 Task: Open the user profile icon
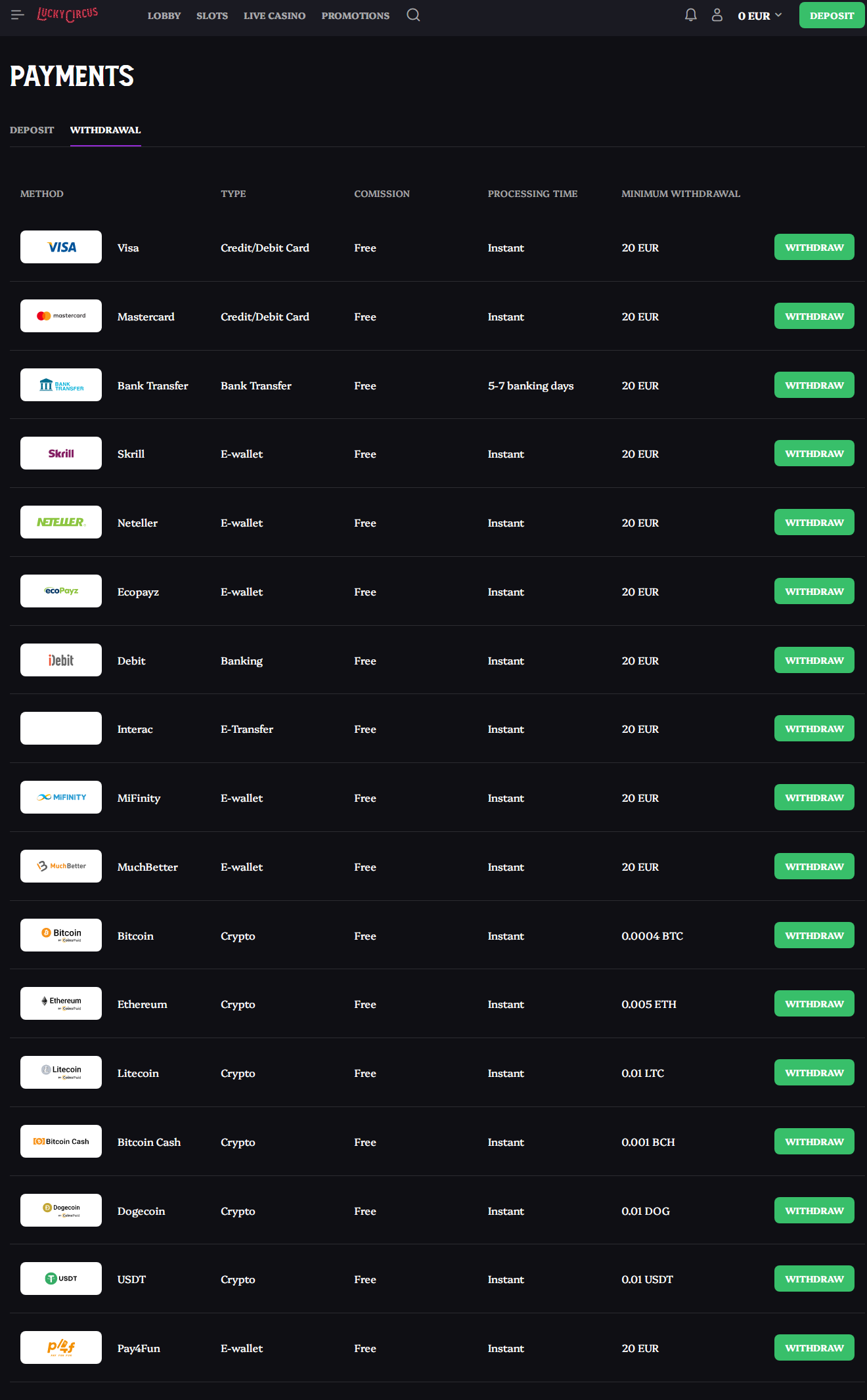(717, 15)
